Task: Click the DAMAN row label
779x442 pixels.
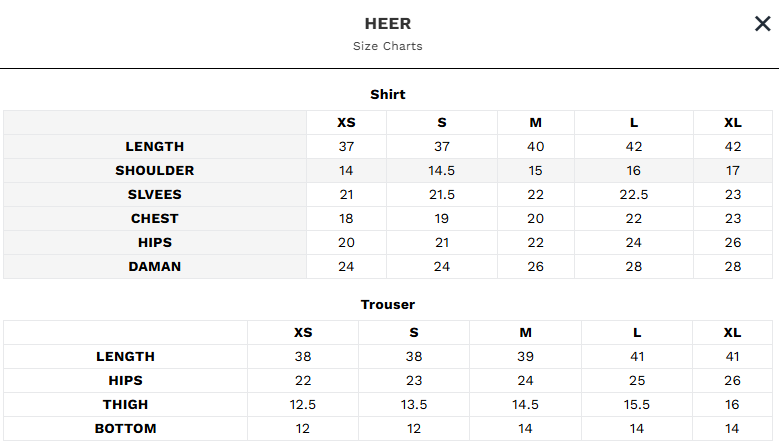Action: pyautogui.click(x=155, y=267)
